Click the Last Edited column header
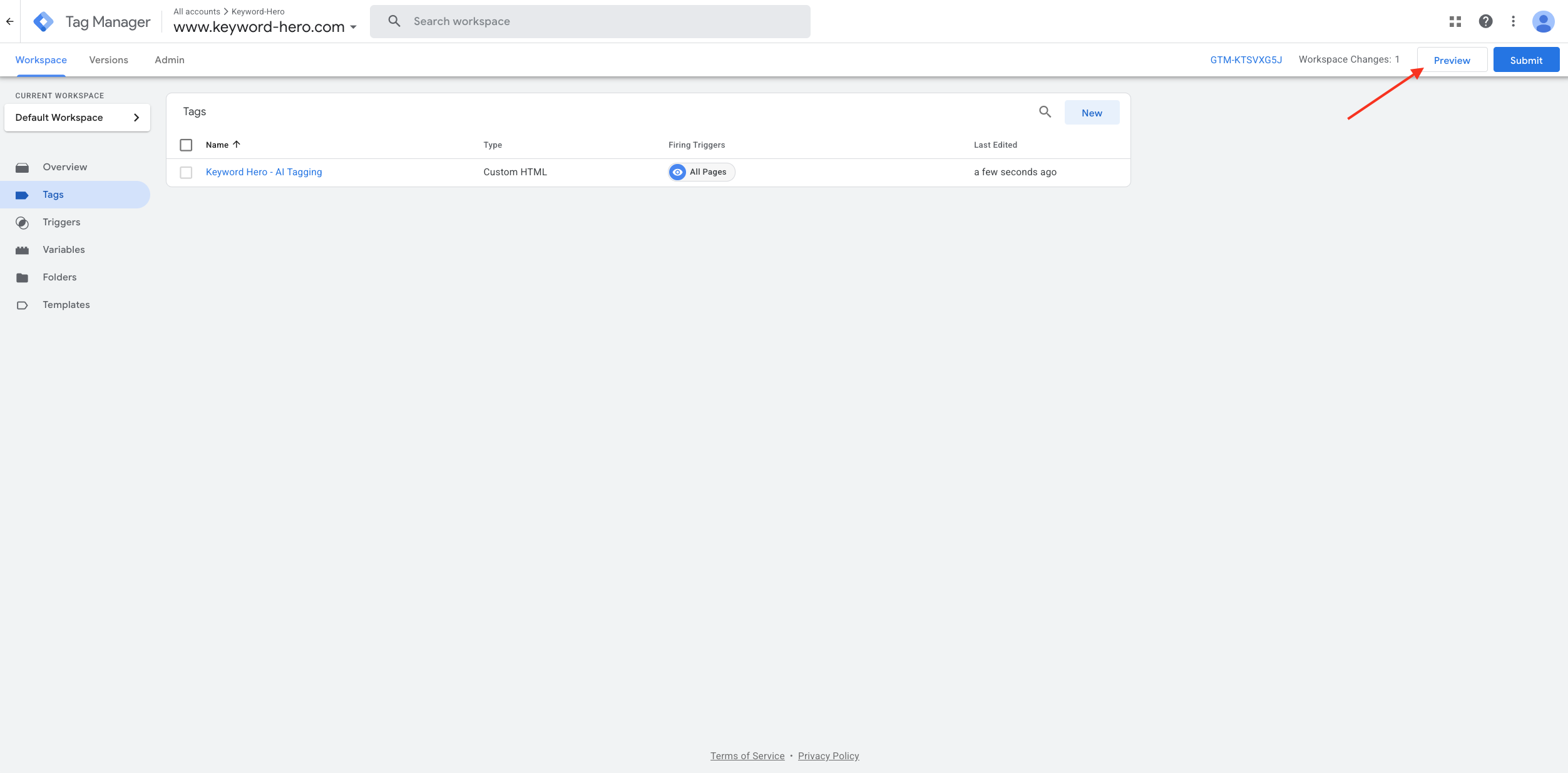The image size is (1568, 773). (x=995, y=145)
